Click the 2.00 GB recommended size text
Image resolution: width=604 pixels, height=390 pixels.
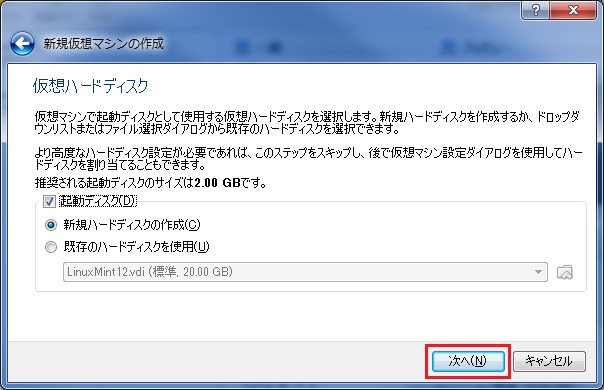(x=218, y=183)
